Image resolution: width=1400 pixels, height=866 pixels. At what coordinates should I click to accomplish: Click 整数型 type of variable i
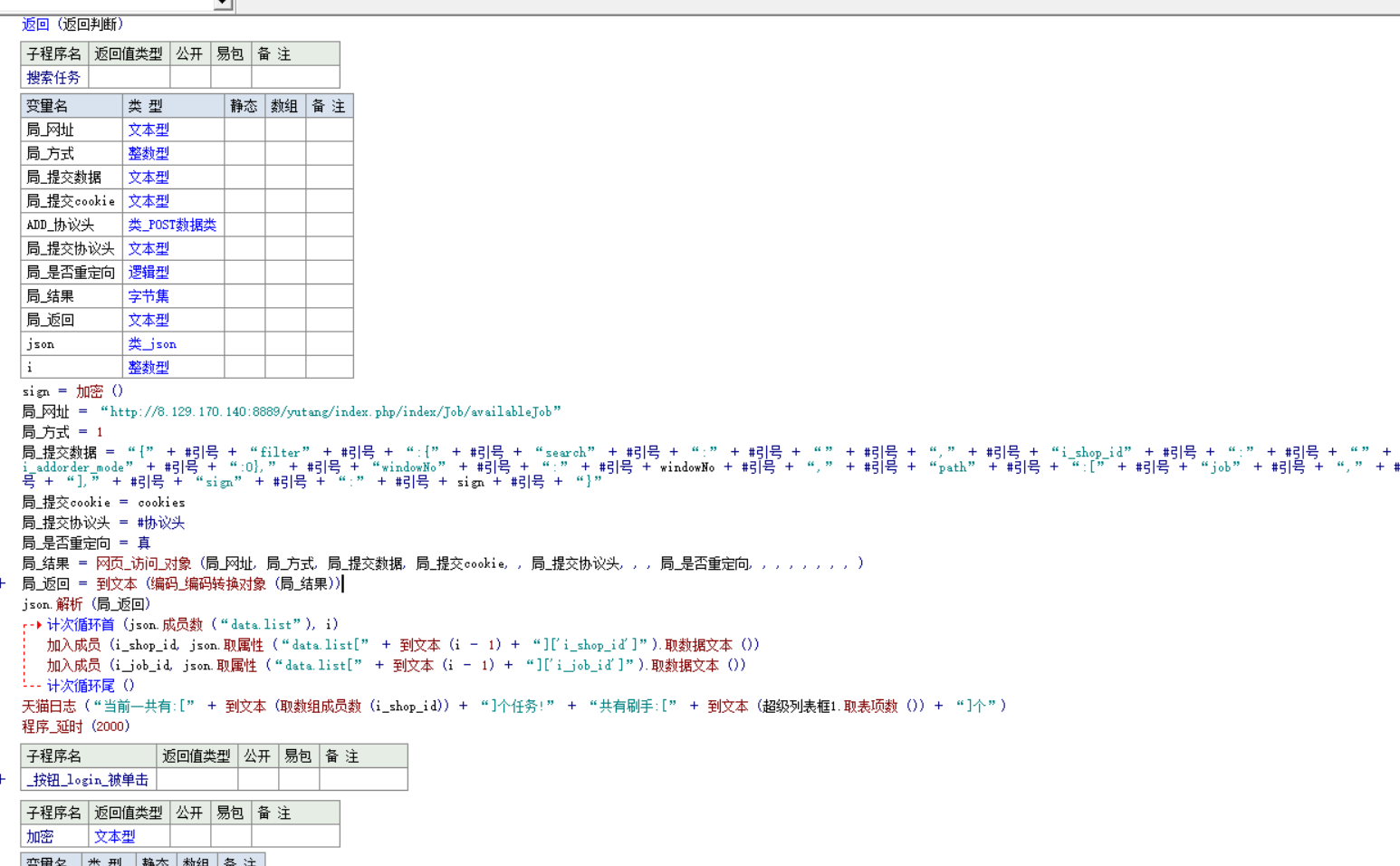pyautogui.click(x=149, y=367)
